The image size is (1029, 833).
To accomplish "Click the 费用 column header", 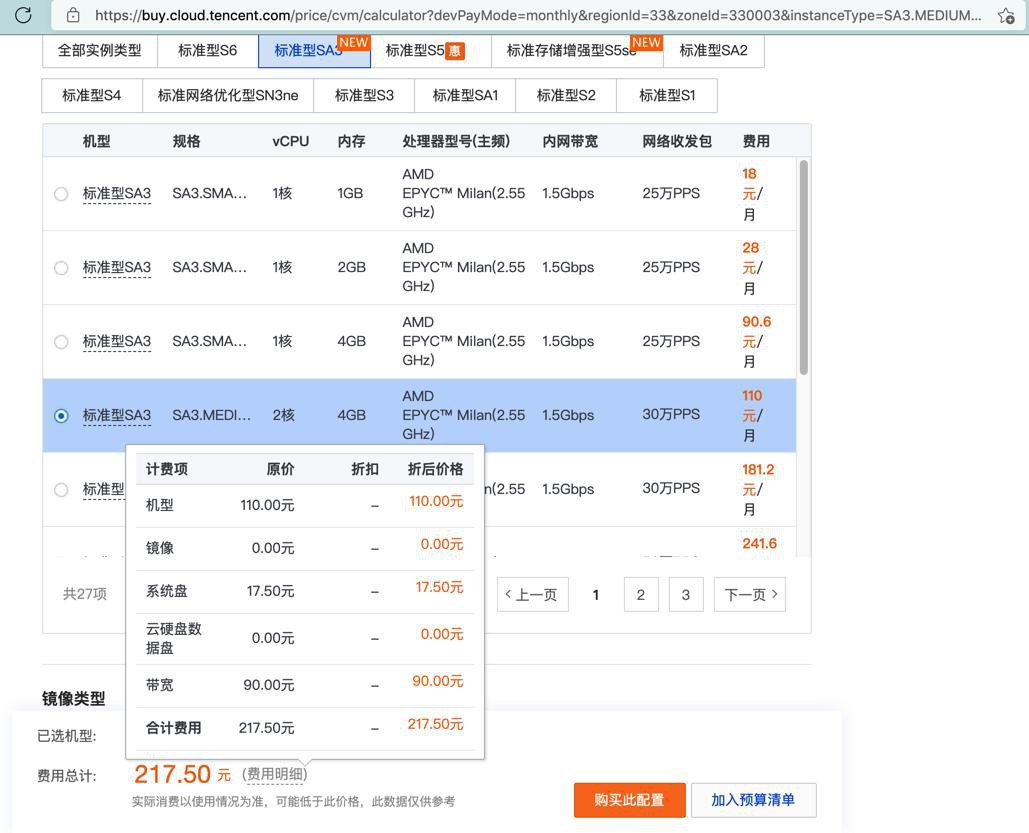I will coord(756,141).
